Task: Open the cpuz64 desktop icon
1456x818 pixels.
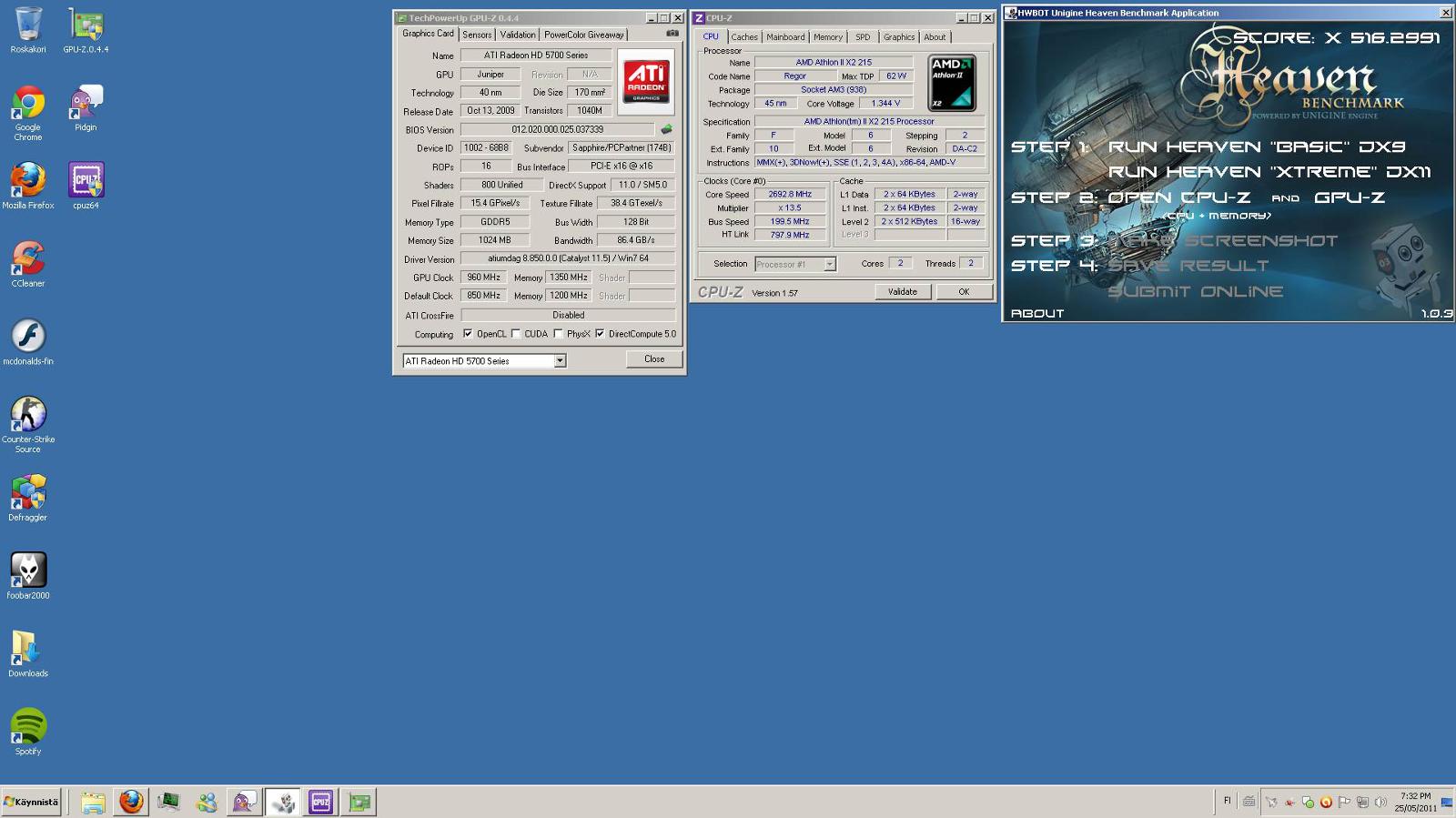Action: tap(86, 186)
